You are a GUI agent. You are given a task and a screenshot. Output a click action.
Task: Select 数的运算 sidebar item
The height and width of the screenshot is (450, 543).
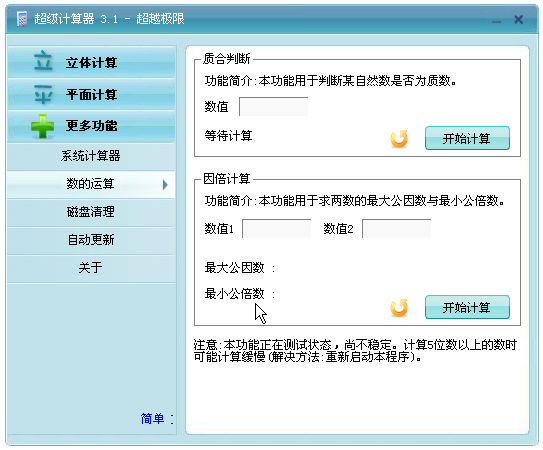tap(91, 184)
